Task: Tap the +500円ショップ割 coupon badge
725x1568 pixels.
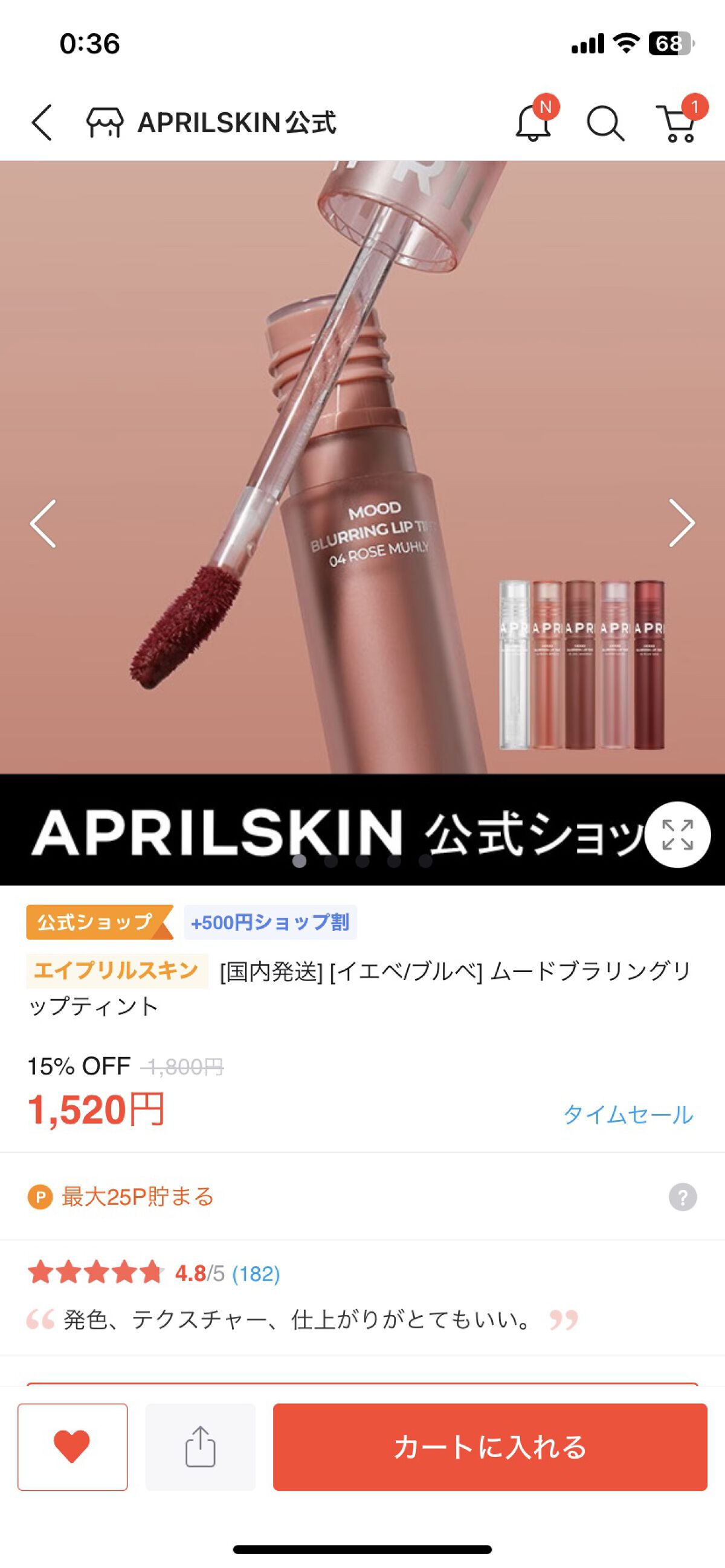Action: tap(271, 922)
